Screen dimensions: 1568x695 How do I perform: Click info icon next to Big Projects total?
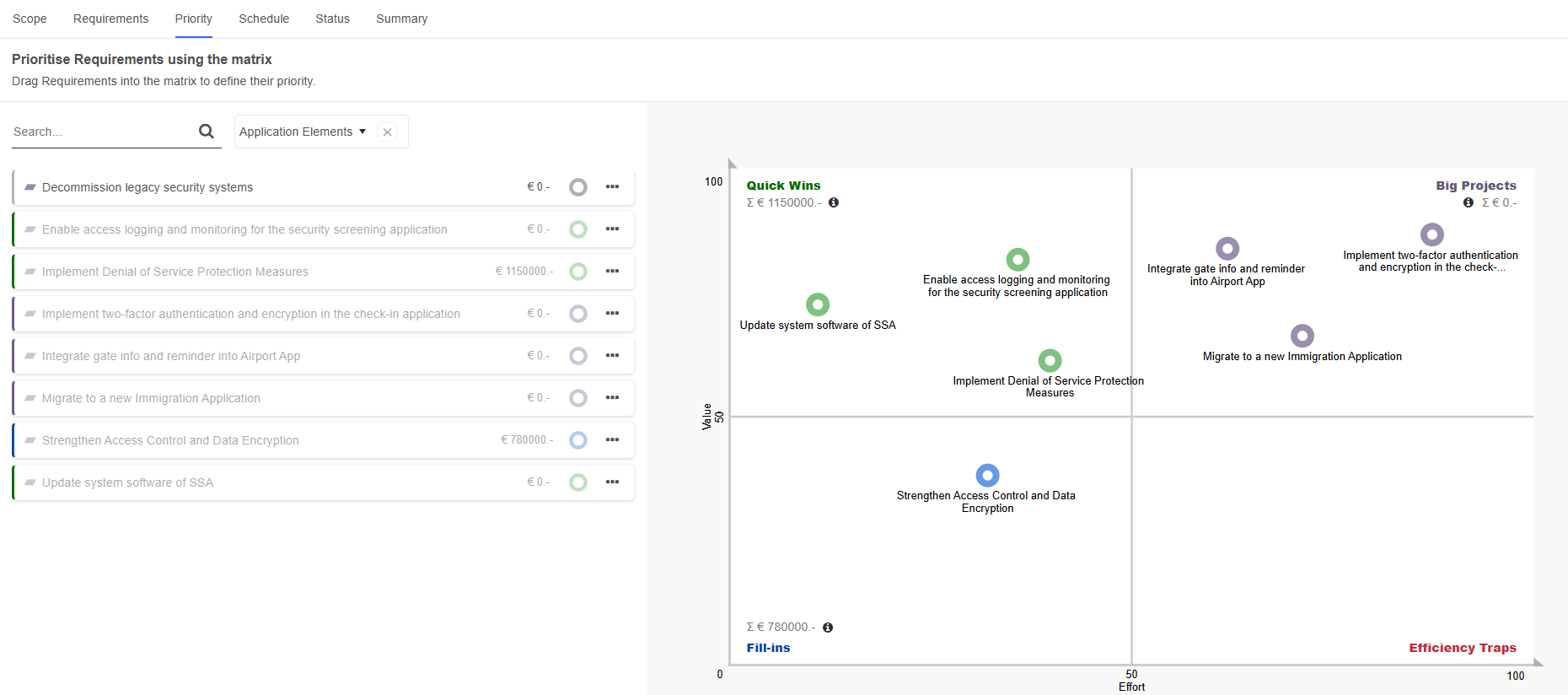1469,203
